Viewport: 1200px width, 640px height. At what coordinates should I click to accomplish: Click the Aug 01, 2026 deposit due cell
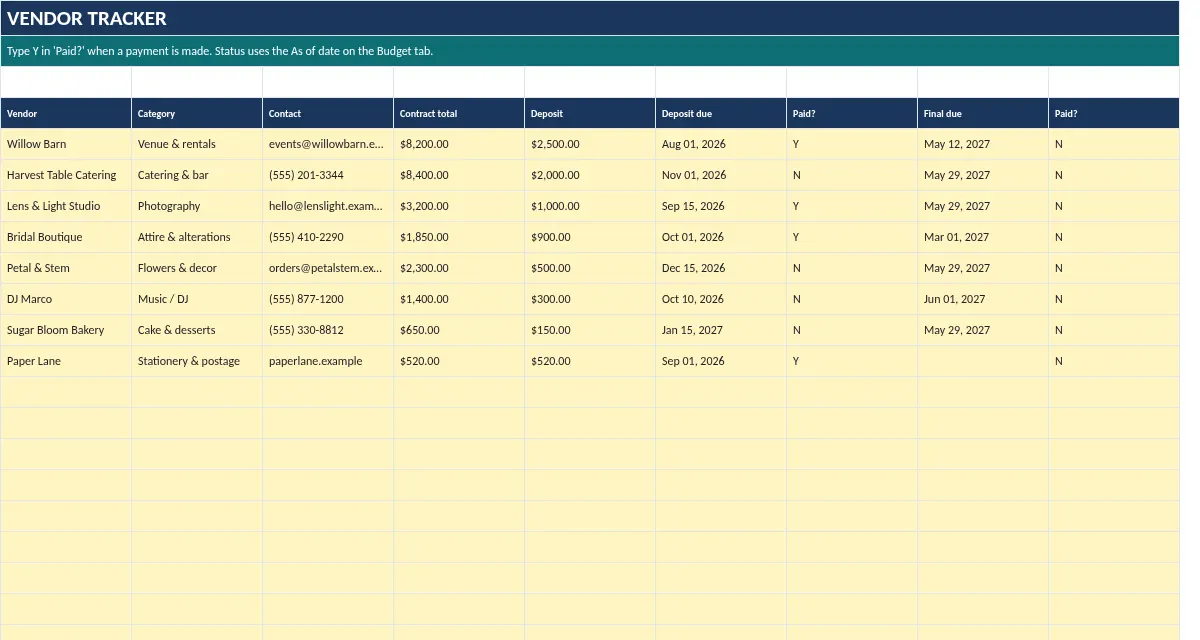(721, 144)
